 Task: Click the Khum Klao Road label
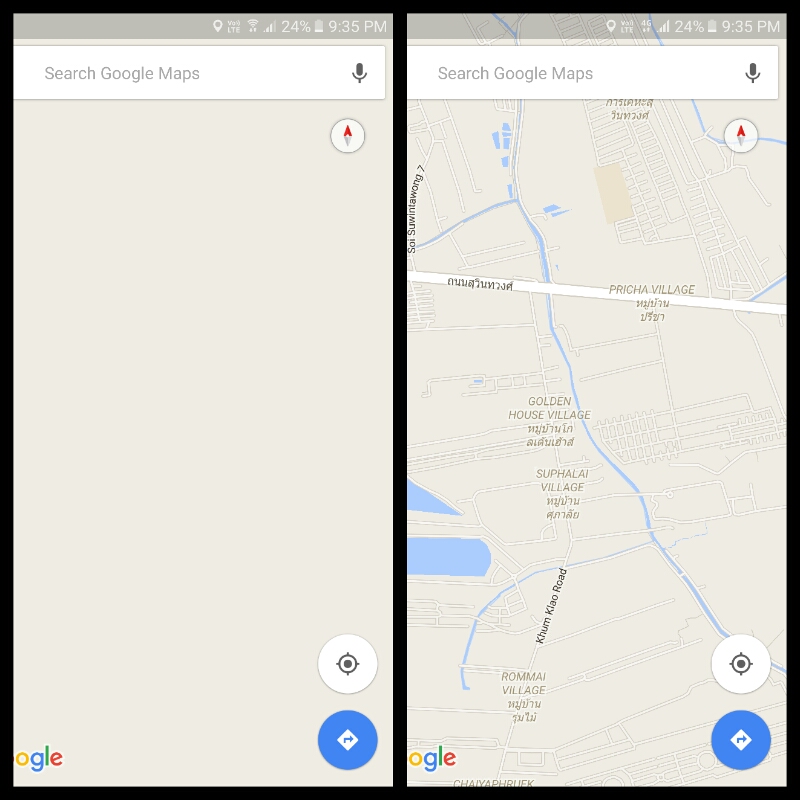551,606
